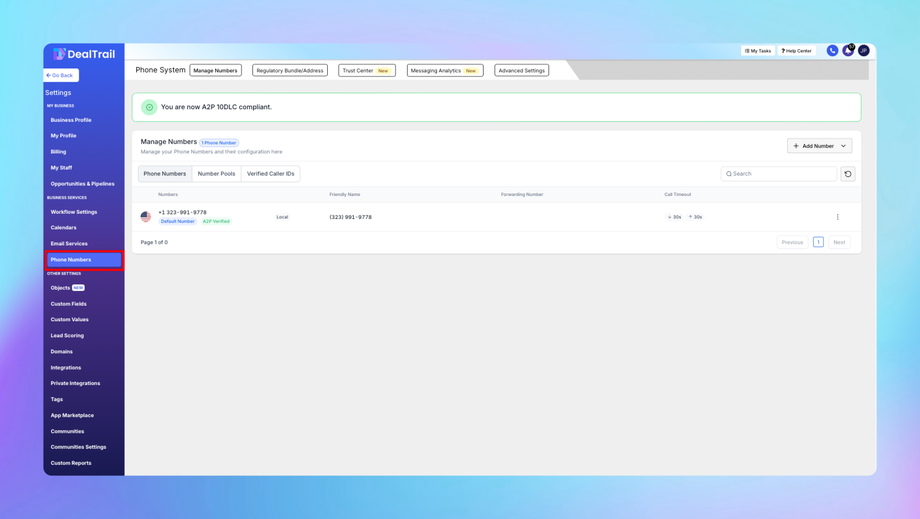This screenshot has width=920, height=519.
Task: Click the US flag icon in number row
Action: pyautogui.click(x=146, y=217)
